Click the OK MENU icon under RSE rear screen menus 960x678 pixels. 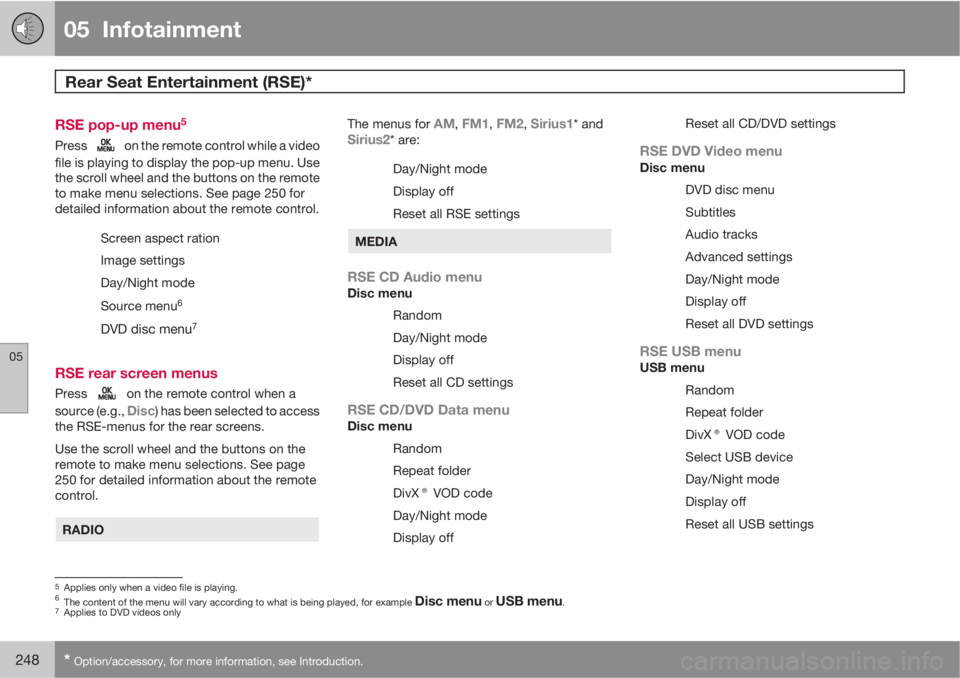[107, 393]
